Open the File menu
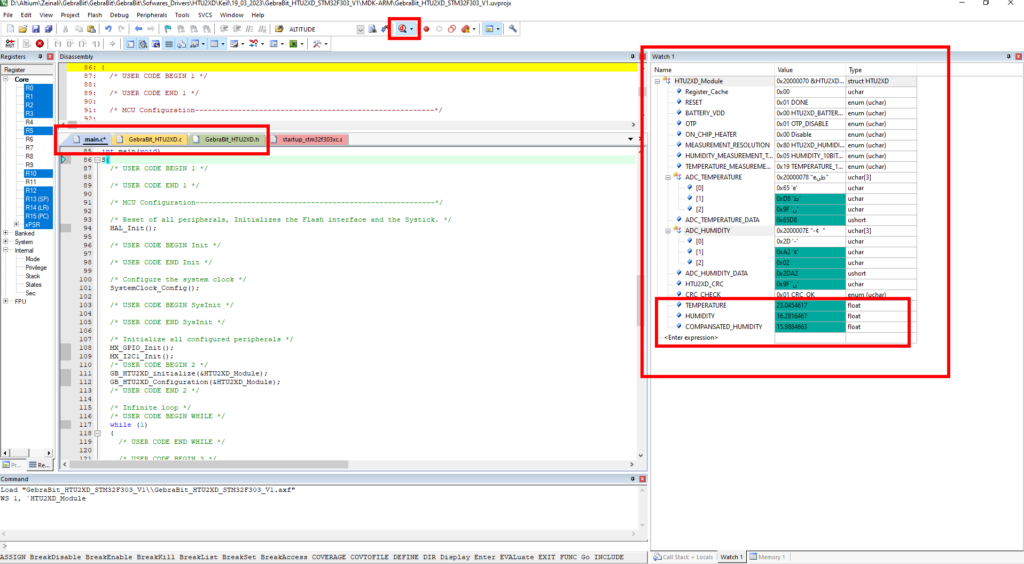This screenshot has width=1024, height=564. (8, 14)
